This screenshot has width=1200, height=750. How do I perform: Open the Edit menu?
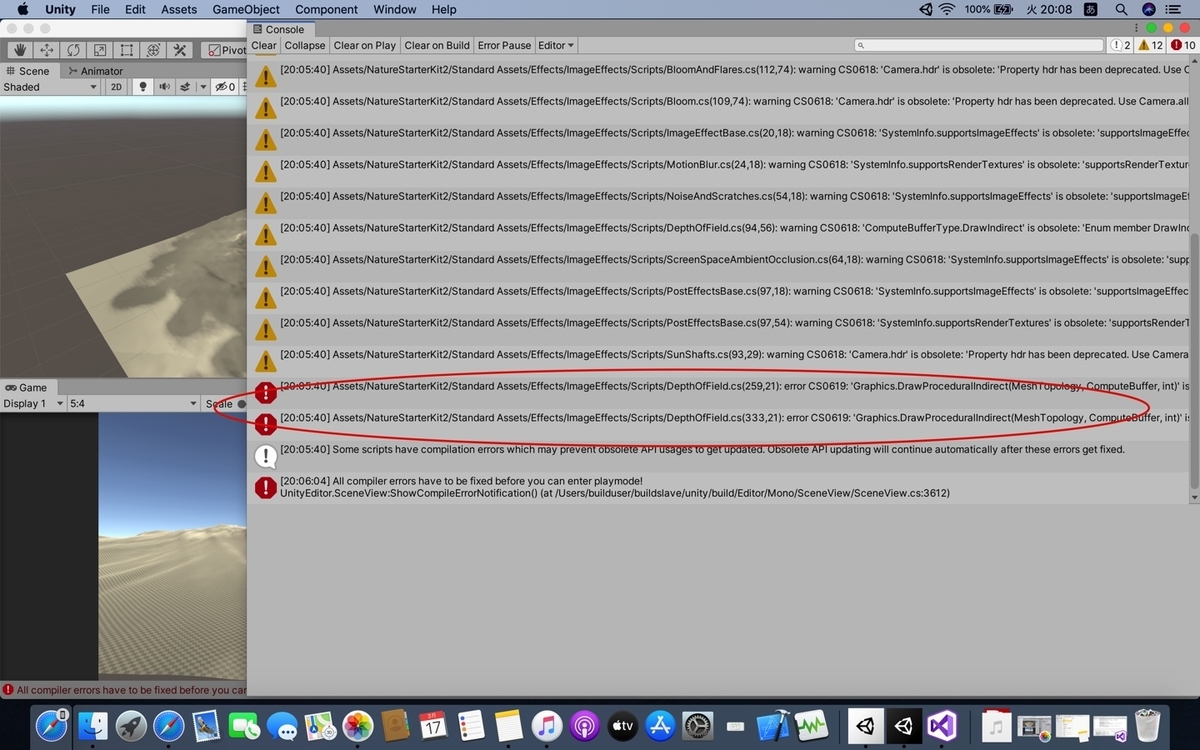(135, 10)
